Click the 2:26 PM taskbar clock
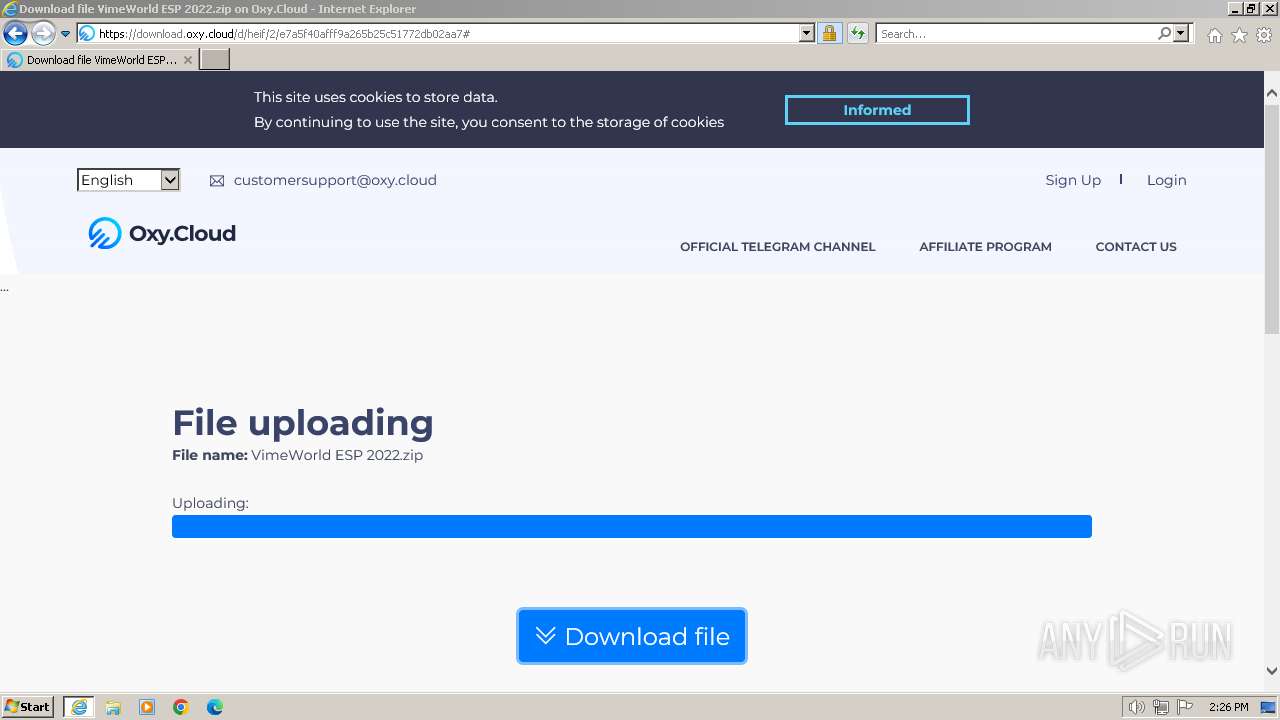The height and width of the screenshot is (720, 1280). pos(1228,707)
